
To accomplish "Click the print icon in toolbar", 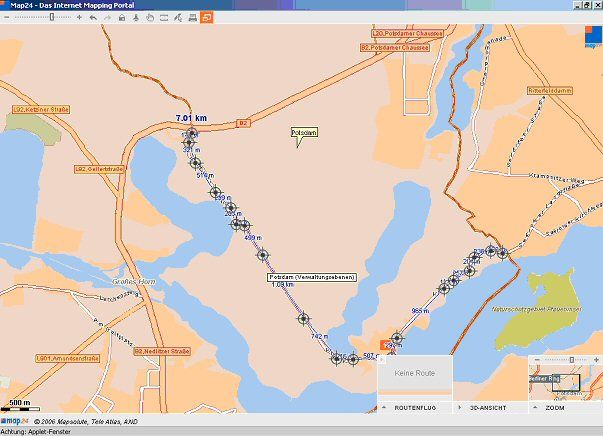I will pos(192,18).
